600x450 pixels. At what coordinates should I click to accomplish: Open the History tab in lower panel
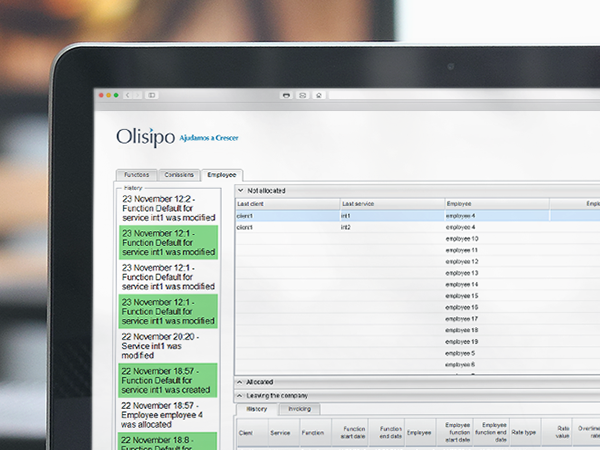tap(256, 409)
